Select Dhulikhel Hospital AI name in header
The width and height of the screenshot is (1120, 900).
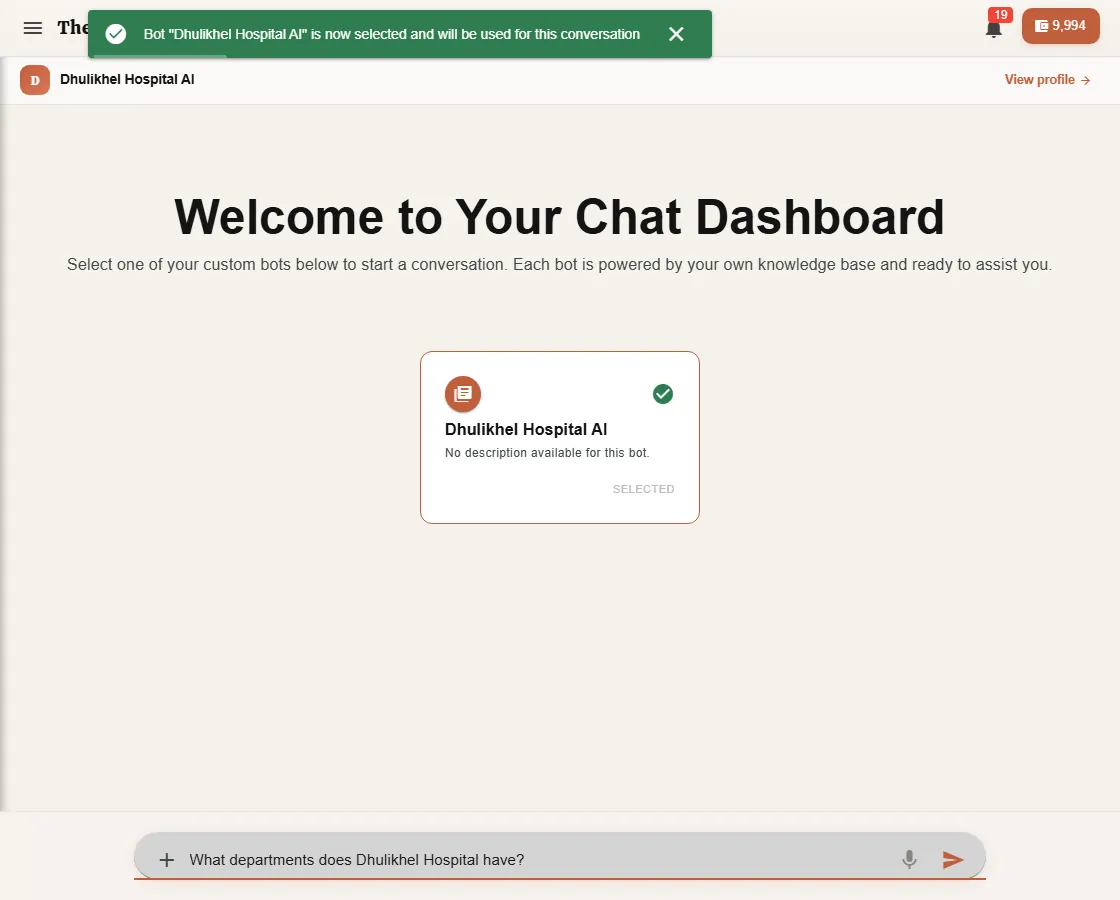tap(127, 79)
